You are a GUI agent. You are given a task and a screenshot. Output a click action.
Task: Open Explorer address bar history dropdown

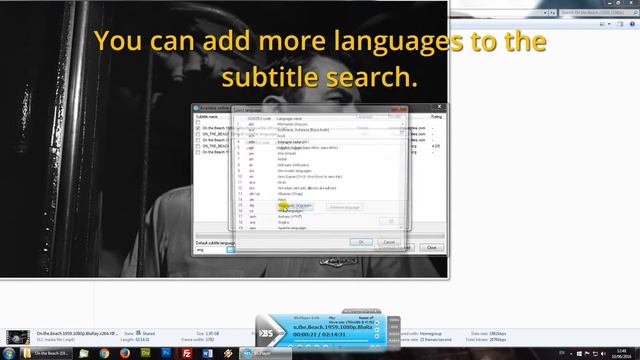[x=545, y=13]
